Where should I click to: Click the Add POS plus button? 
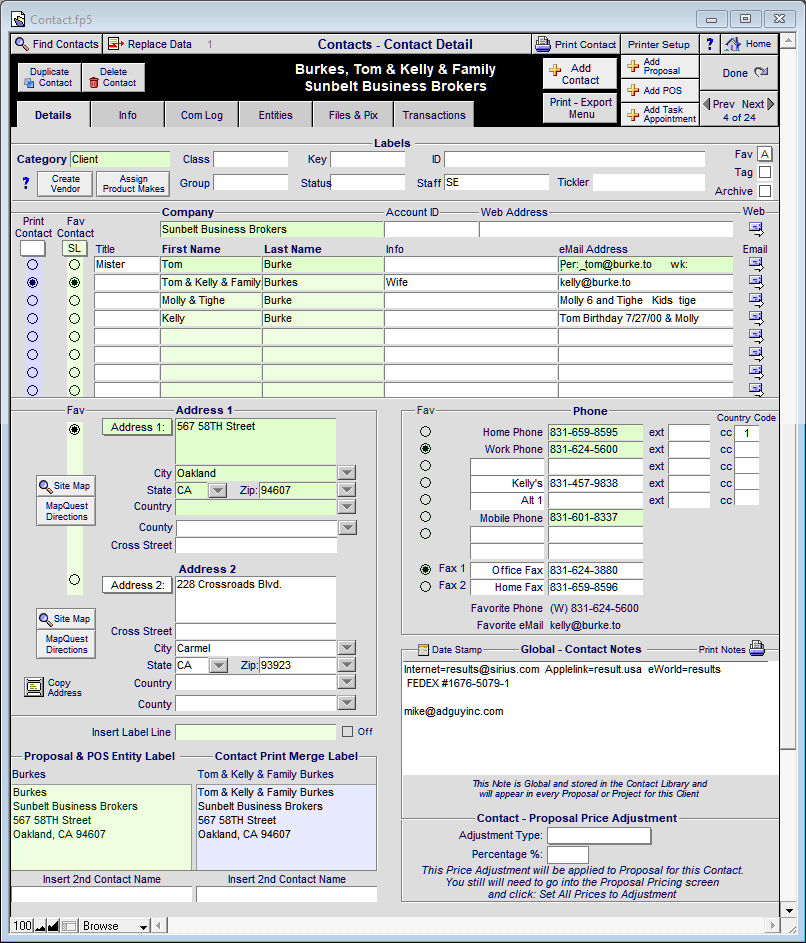[x=660, y=90]
